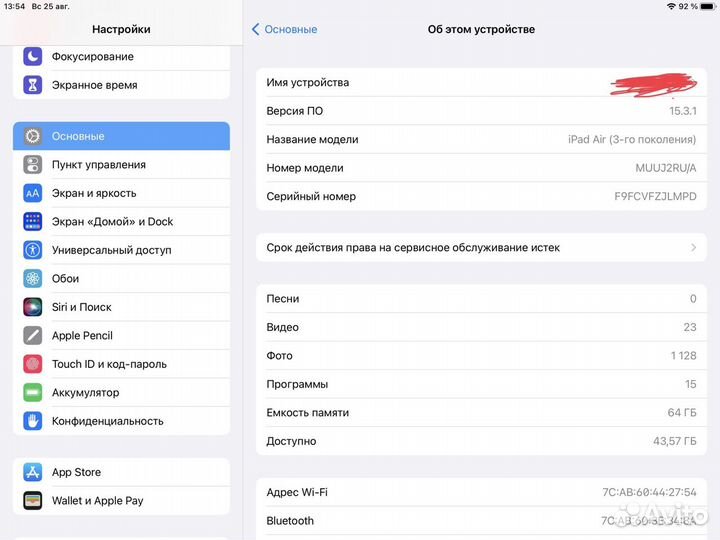Image resolution: width=720 pixels, height=540 pixels.
Task: Tap the Accessibility (Универсальный доступ) icon
Action: [33, 250]
